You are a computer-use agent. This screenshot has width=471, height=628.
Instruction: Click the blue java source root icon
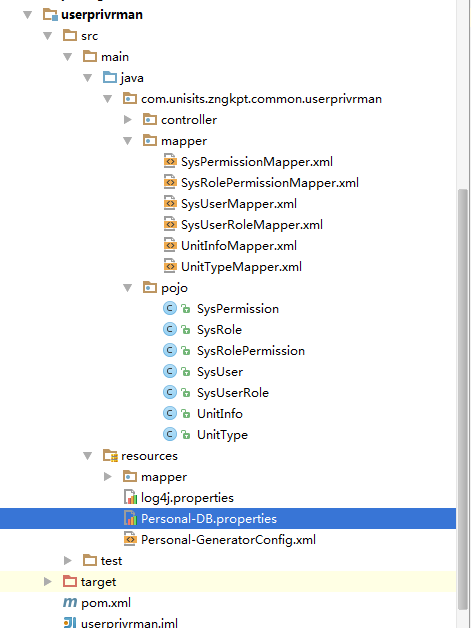click(x=110, y=77)
